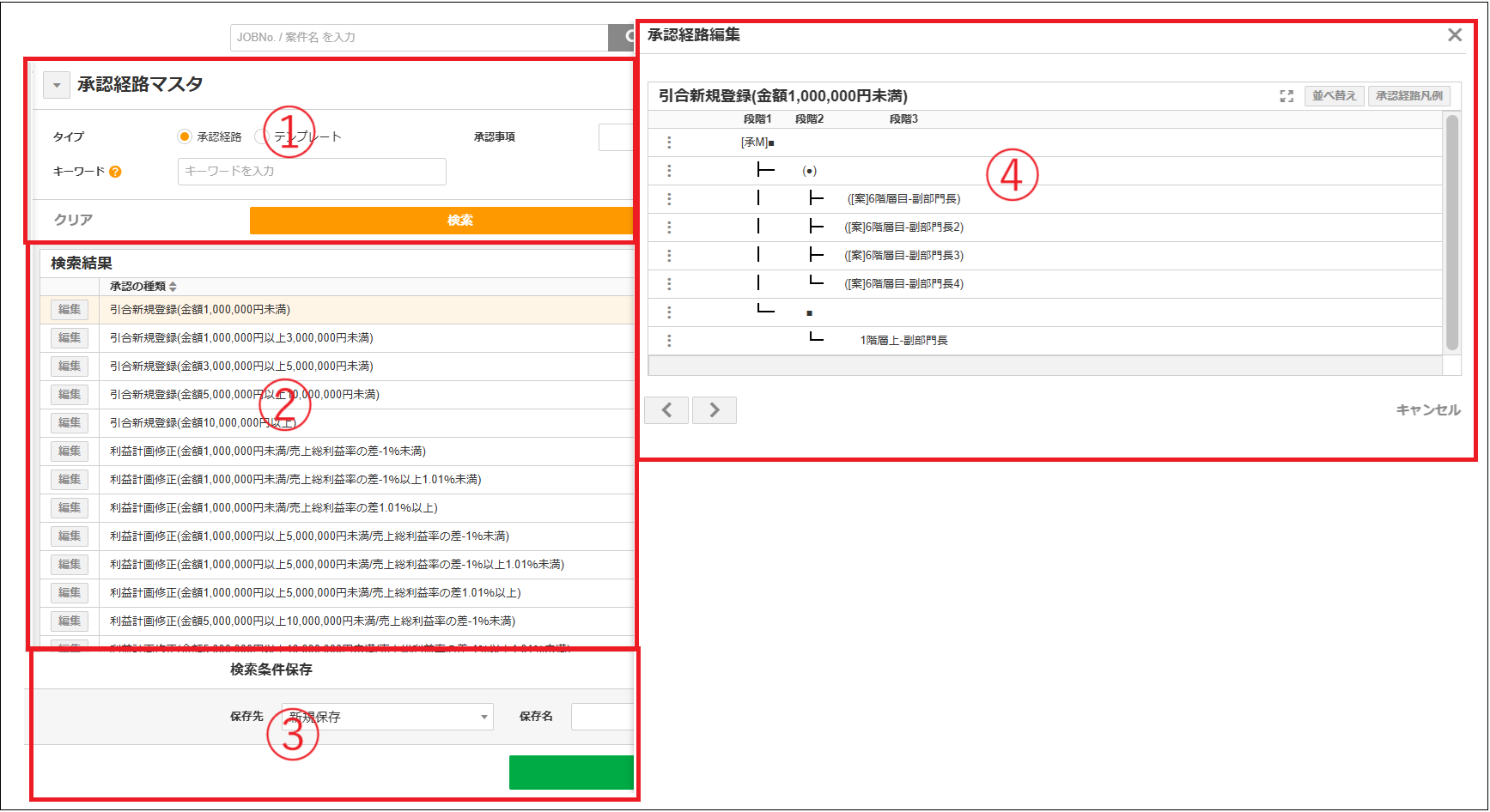Select the テンプレート radio button
This screenshot has height=812, width=1490.
(x=261, y=136)
